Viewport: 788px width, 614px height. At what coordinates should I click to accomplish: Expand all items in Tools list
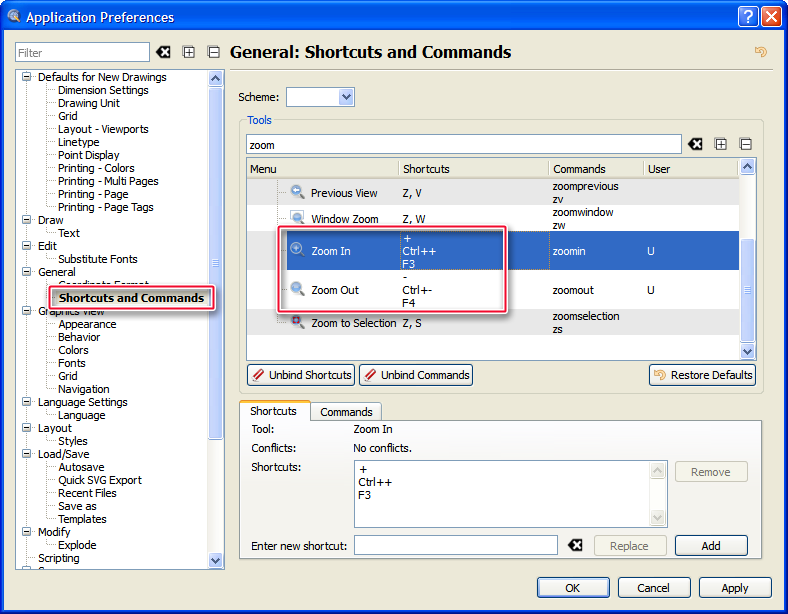coord(721,144)
